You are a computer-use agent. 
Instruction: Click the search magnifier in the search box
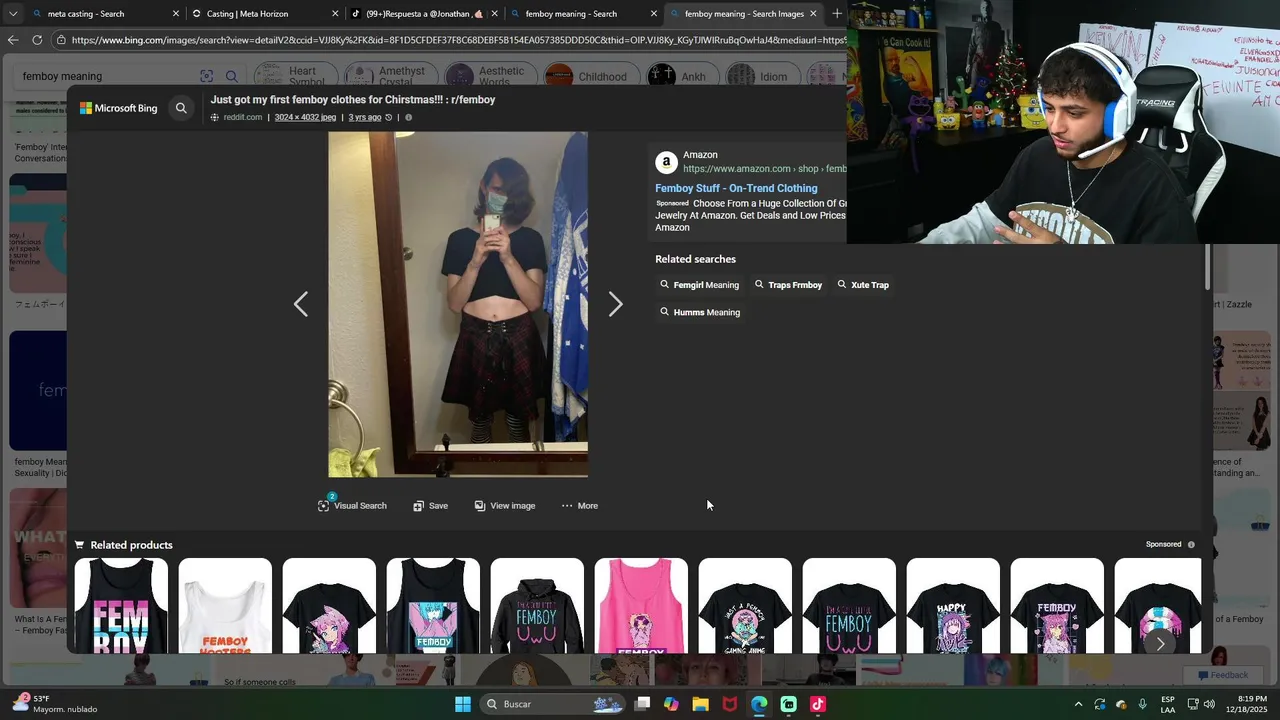231,76
